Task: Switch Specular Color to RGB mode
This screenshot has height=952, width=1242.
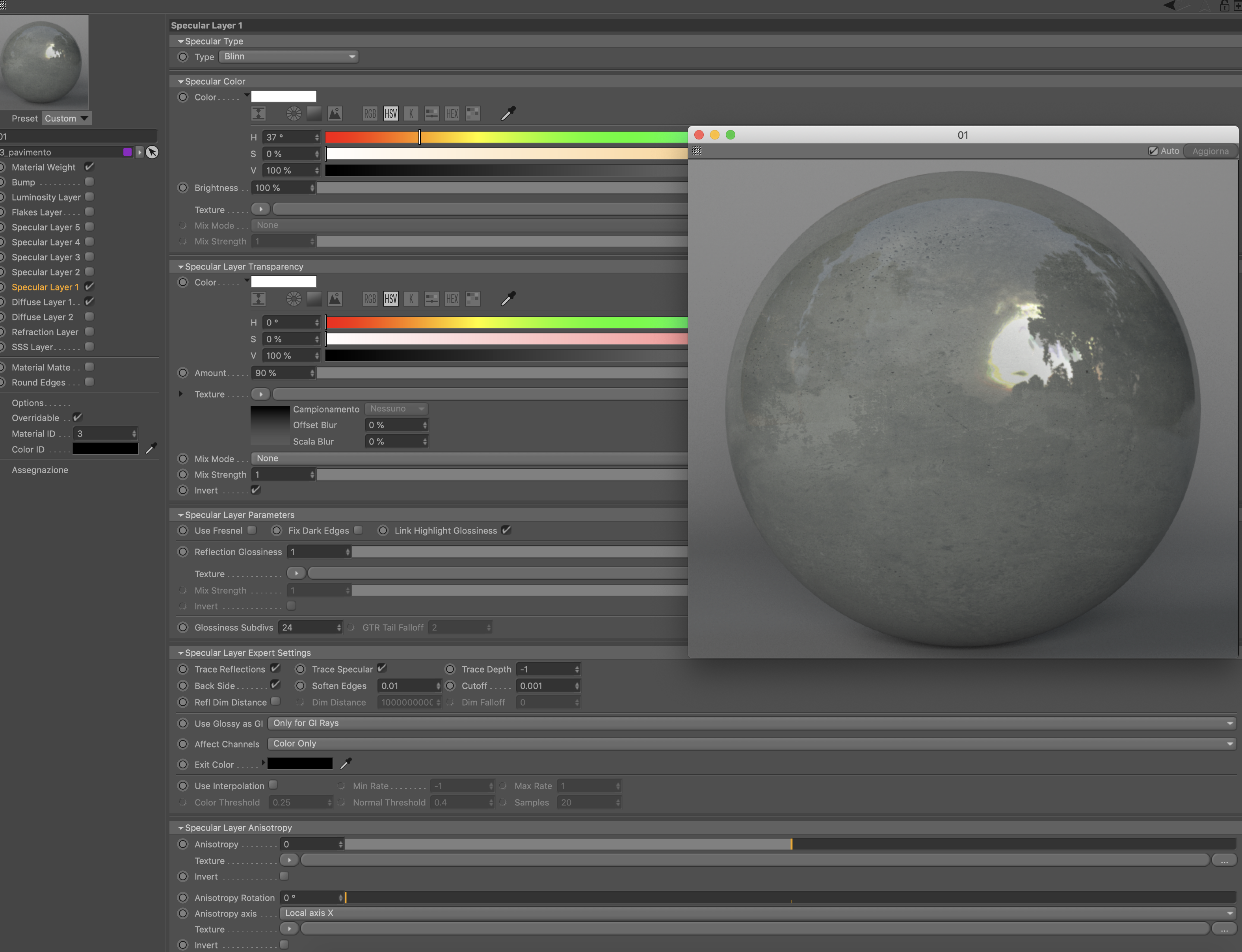Action: point(370,113)
